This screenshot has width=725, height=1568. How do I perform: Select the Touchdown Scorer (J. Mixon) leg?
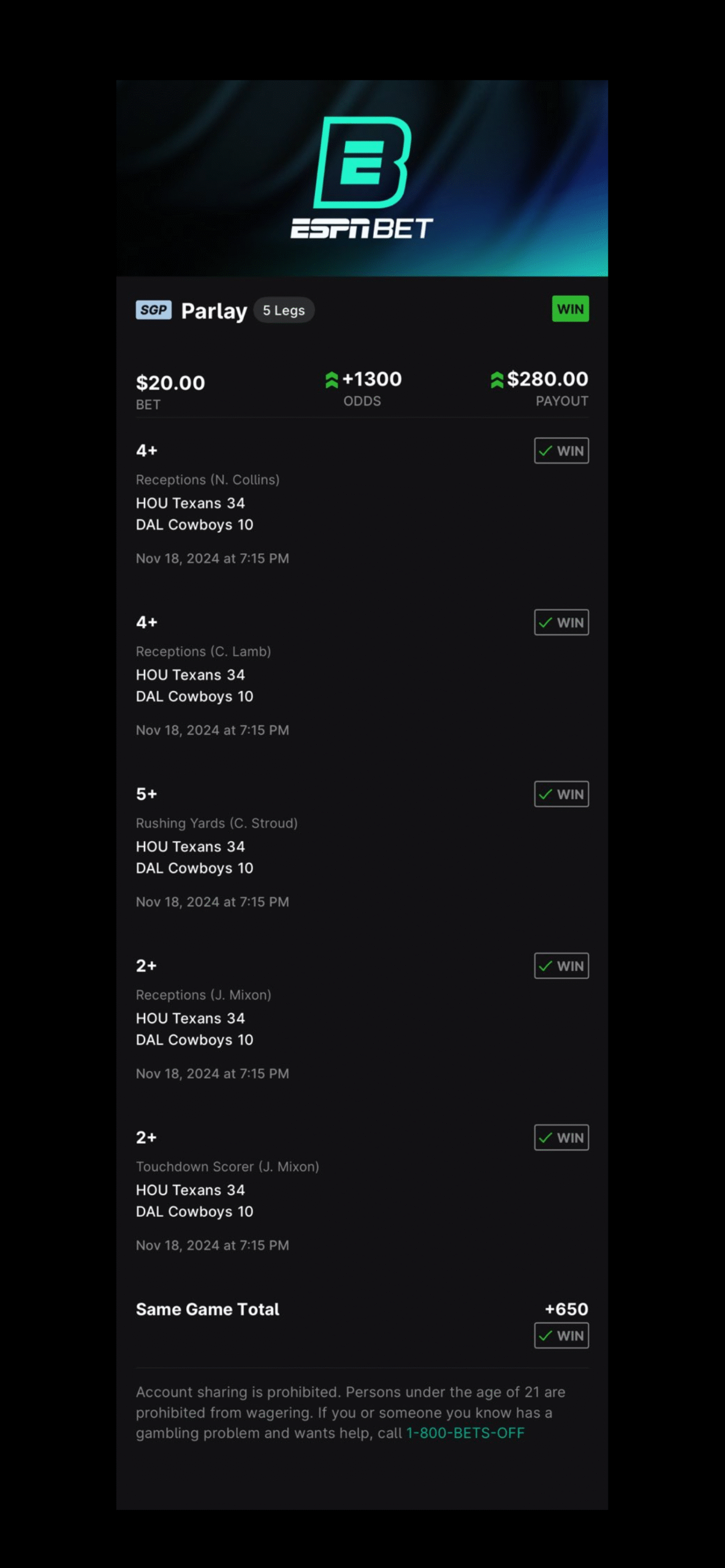coord(227,1167)
